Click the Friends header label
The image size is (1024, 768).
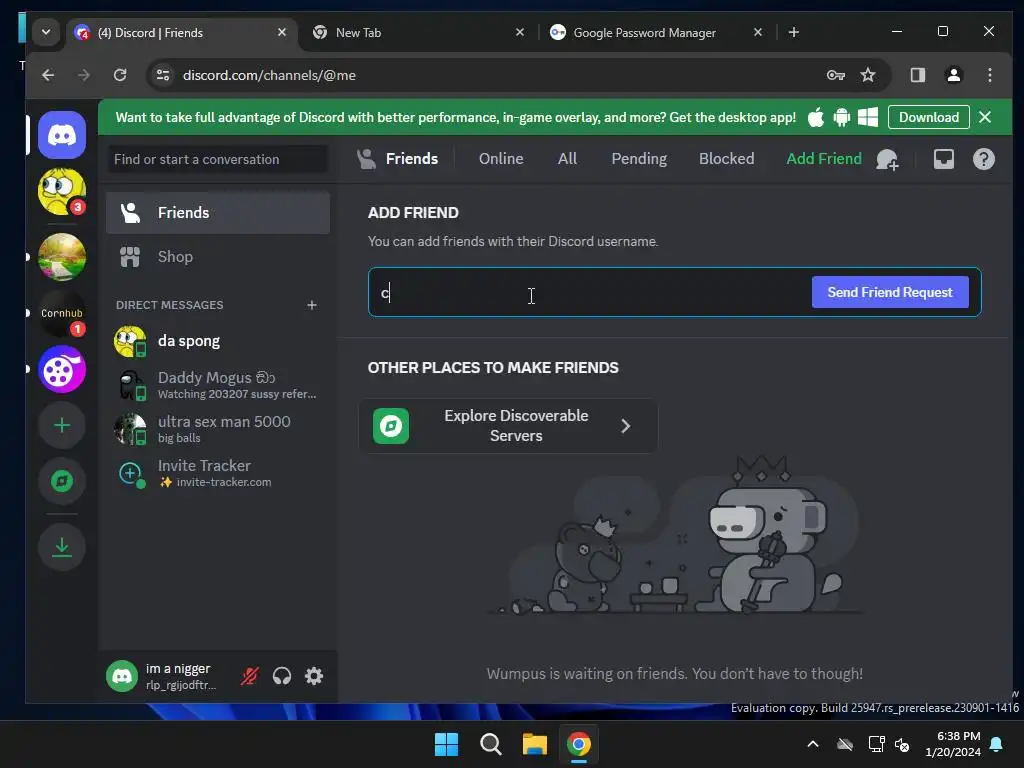tap(411, 159)
